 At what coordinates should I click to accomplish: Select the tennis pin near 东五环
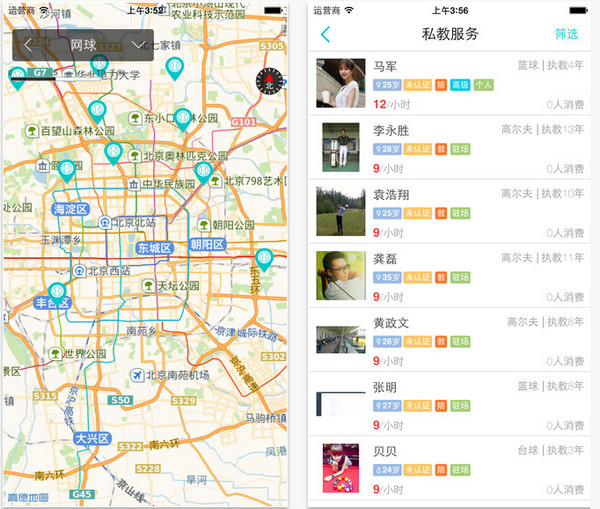[x=264, y=259]
